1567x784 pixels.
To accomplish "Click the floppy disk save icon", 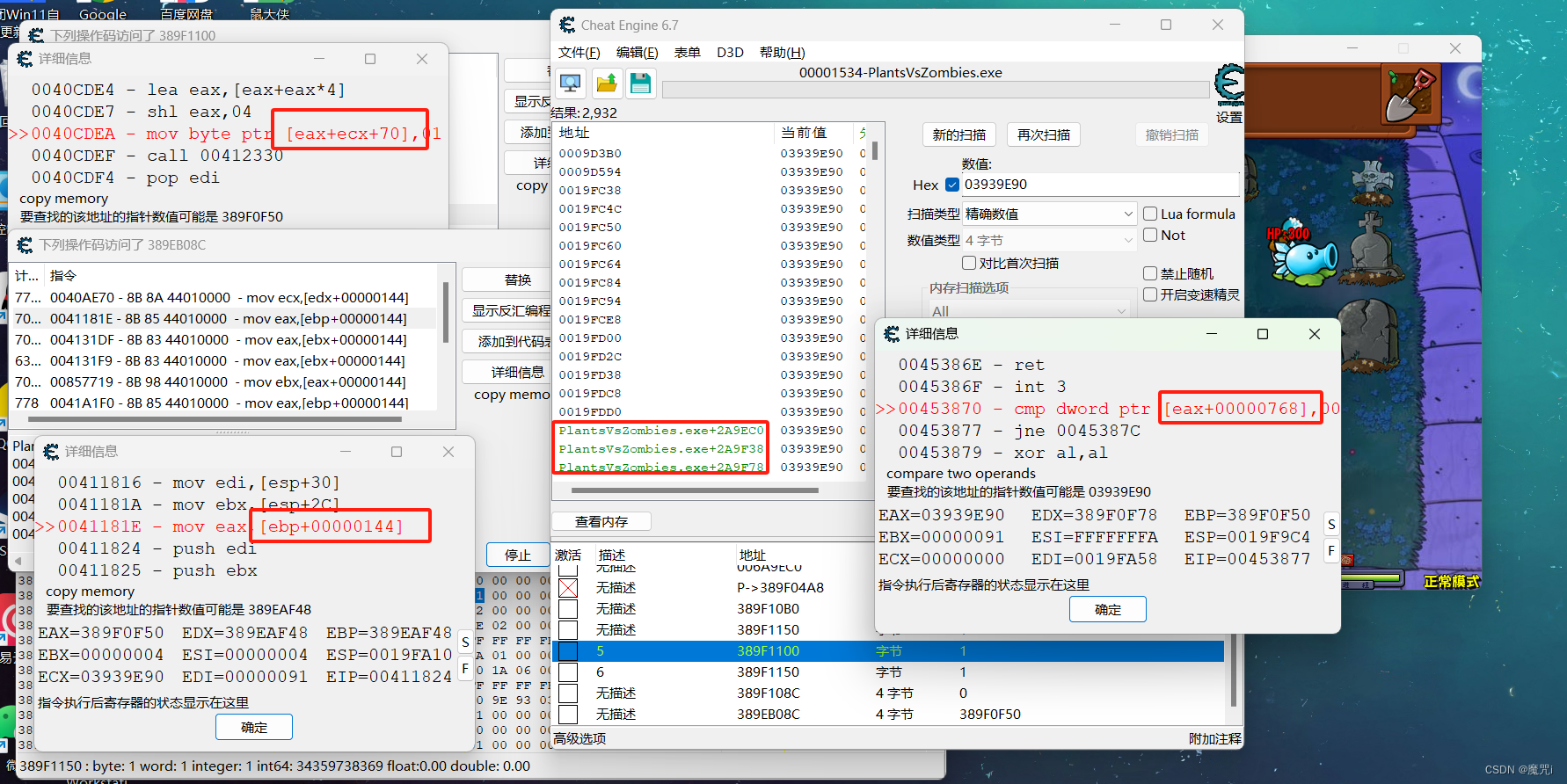I will pyautogui.click(x=640, y=83).
